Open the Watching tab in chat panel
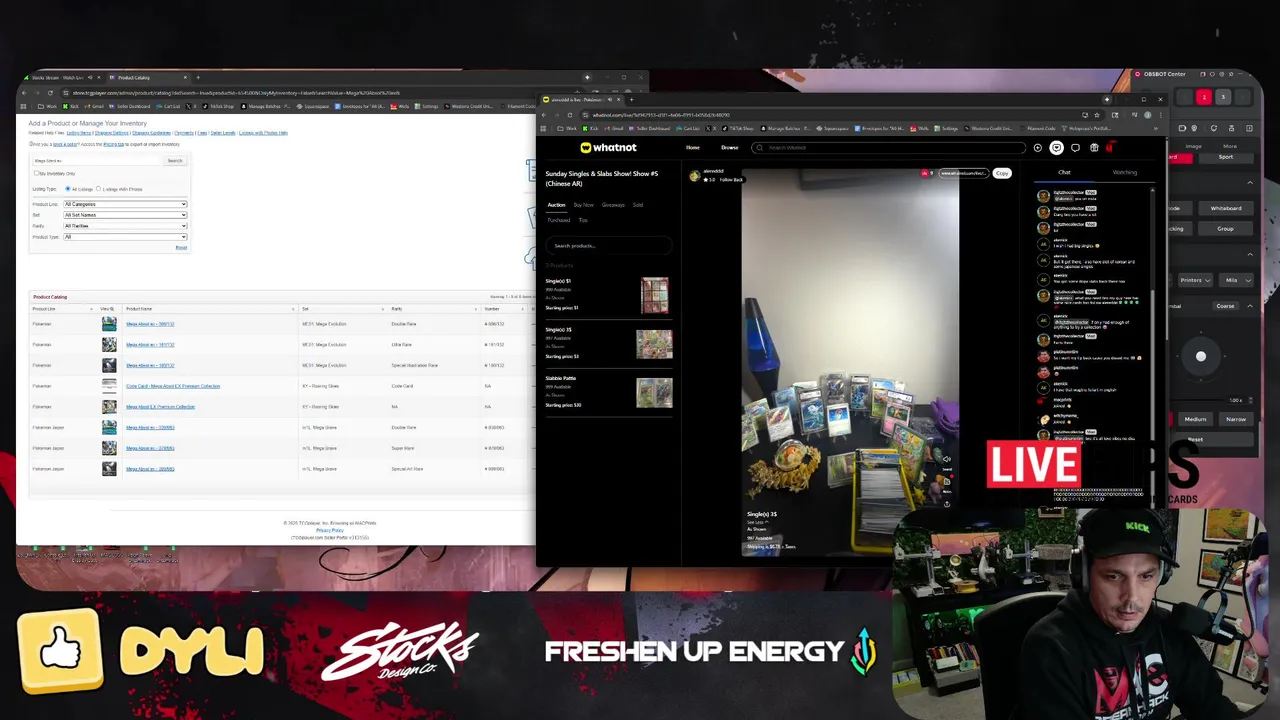1280x720 pixels. pyautogui.click(x=1125, y=173)
